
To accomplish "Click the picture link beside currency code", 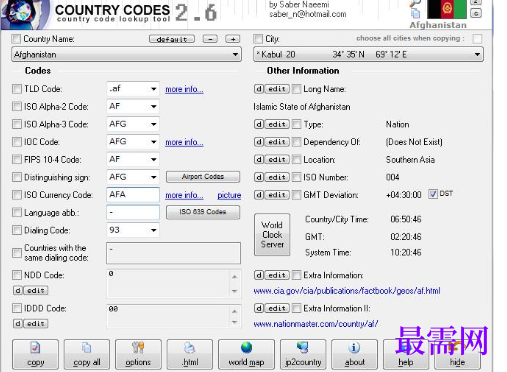I will (x=229, y=195).
